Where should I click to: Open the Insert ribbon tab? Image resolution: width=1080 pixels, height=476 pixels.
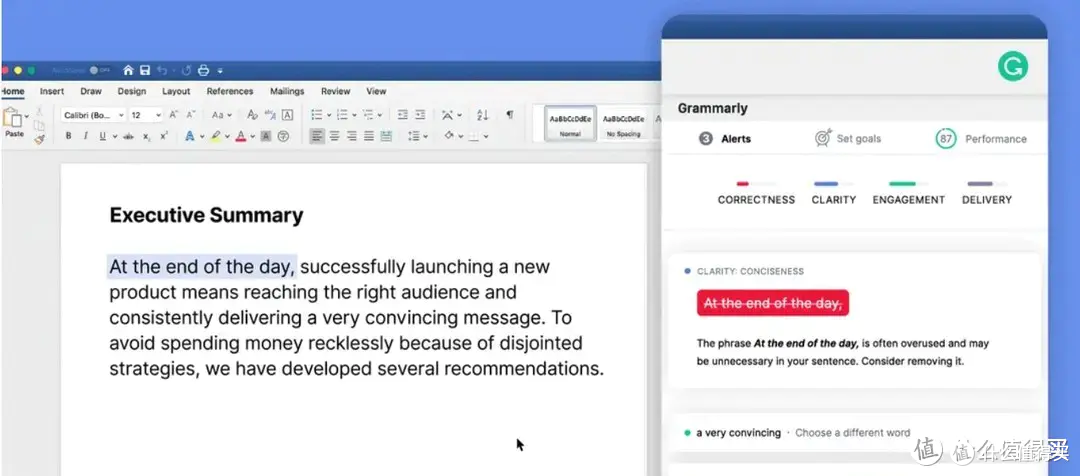(x=52, y=91)
